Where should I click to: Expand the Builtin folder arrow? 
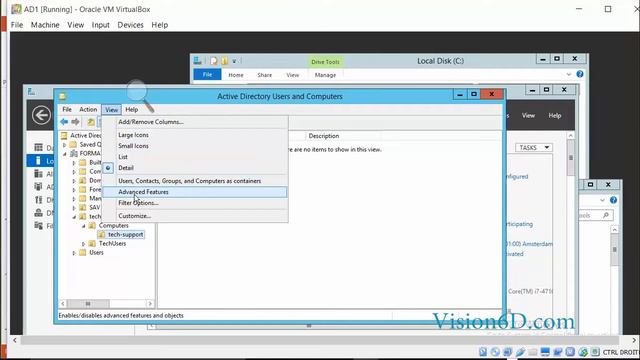pos(74,163)
